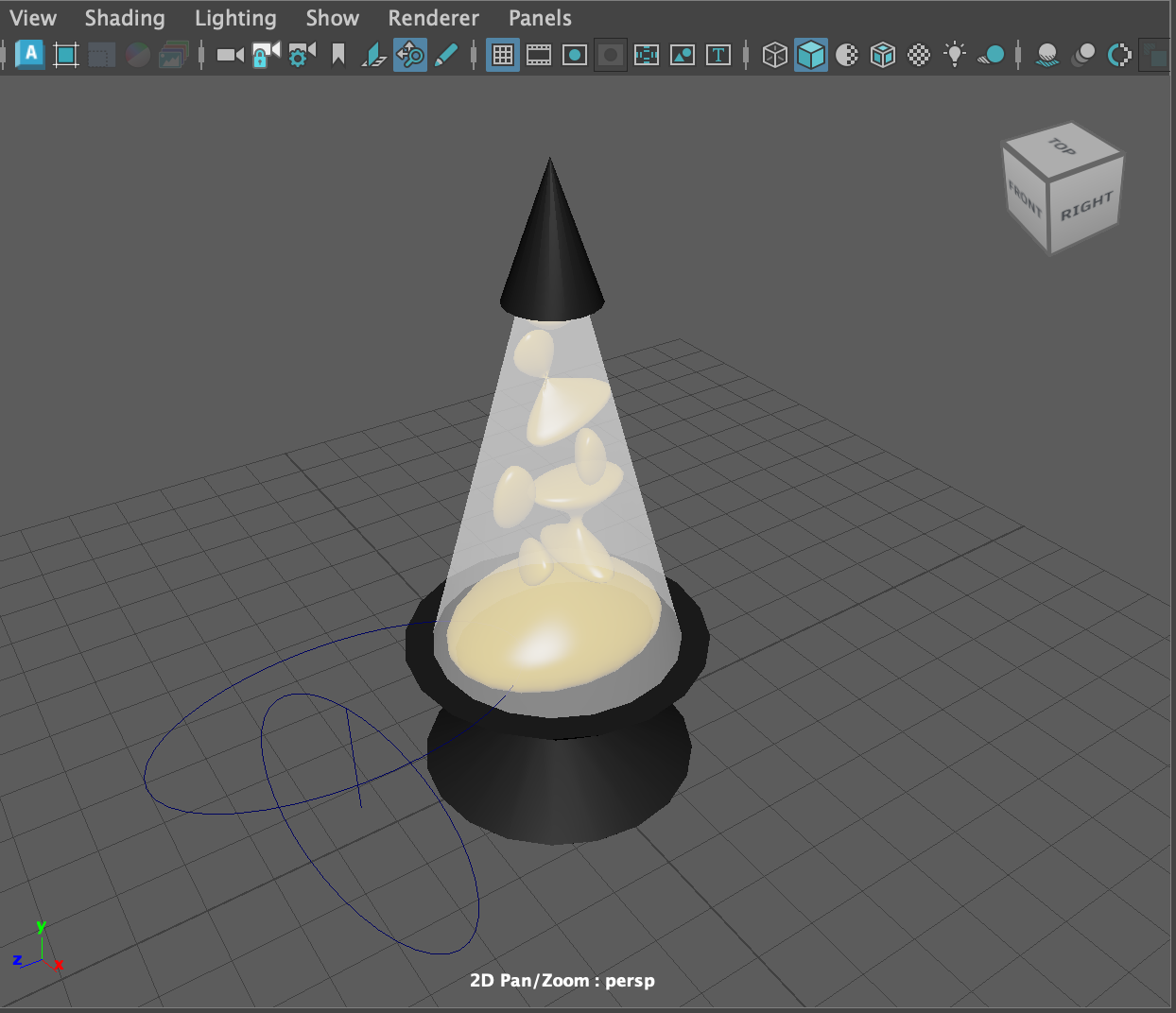The image size is (1176, 1013).
Task: Add a camera bookmark
Action: 337,55
